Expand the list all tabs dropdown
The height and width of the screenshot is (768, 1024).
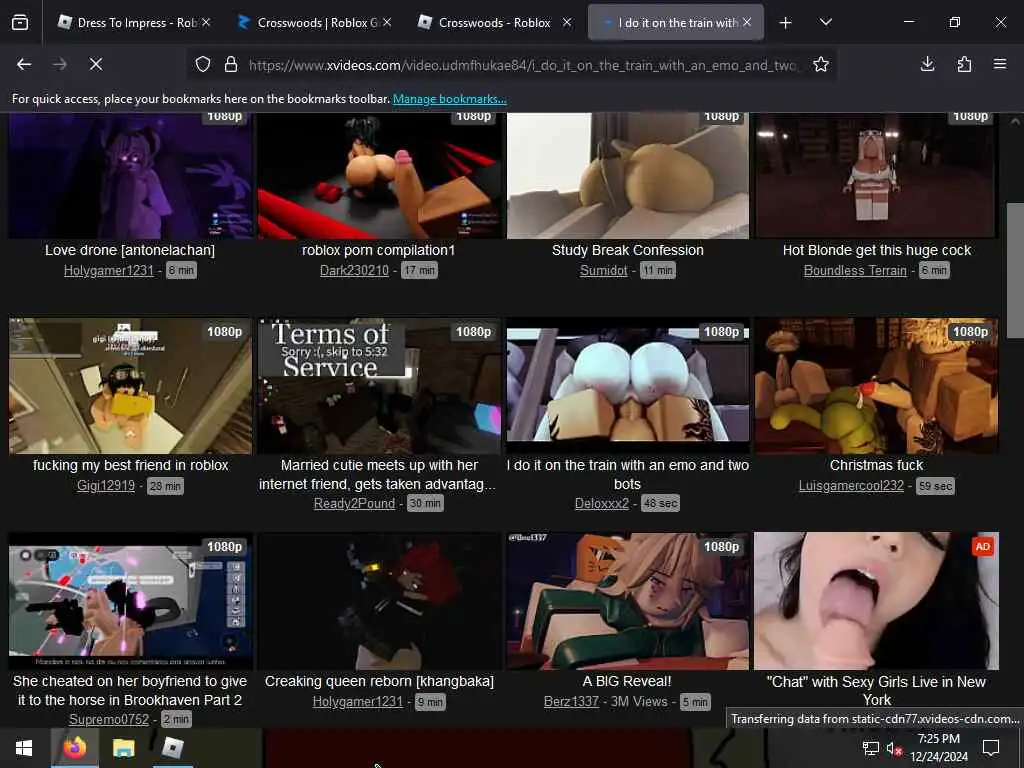tap(825, 23)
